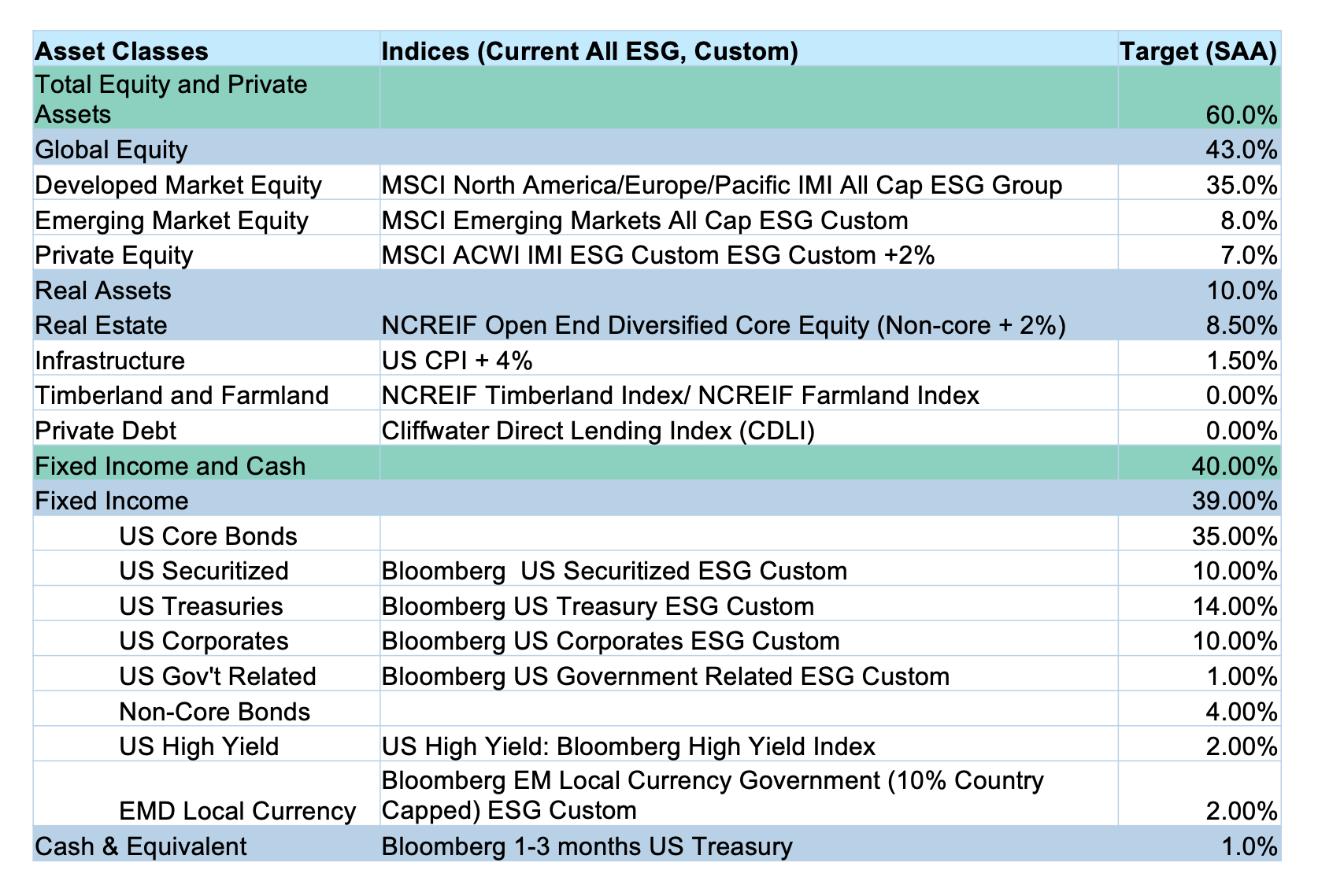Select the MSCI Emerging Markets All Cap index cell

click(644, 220)
